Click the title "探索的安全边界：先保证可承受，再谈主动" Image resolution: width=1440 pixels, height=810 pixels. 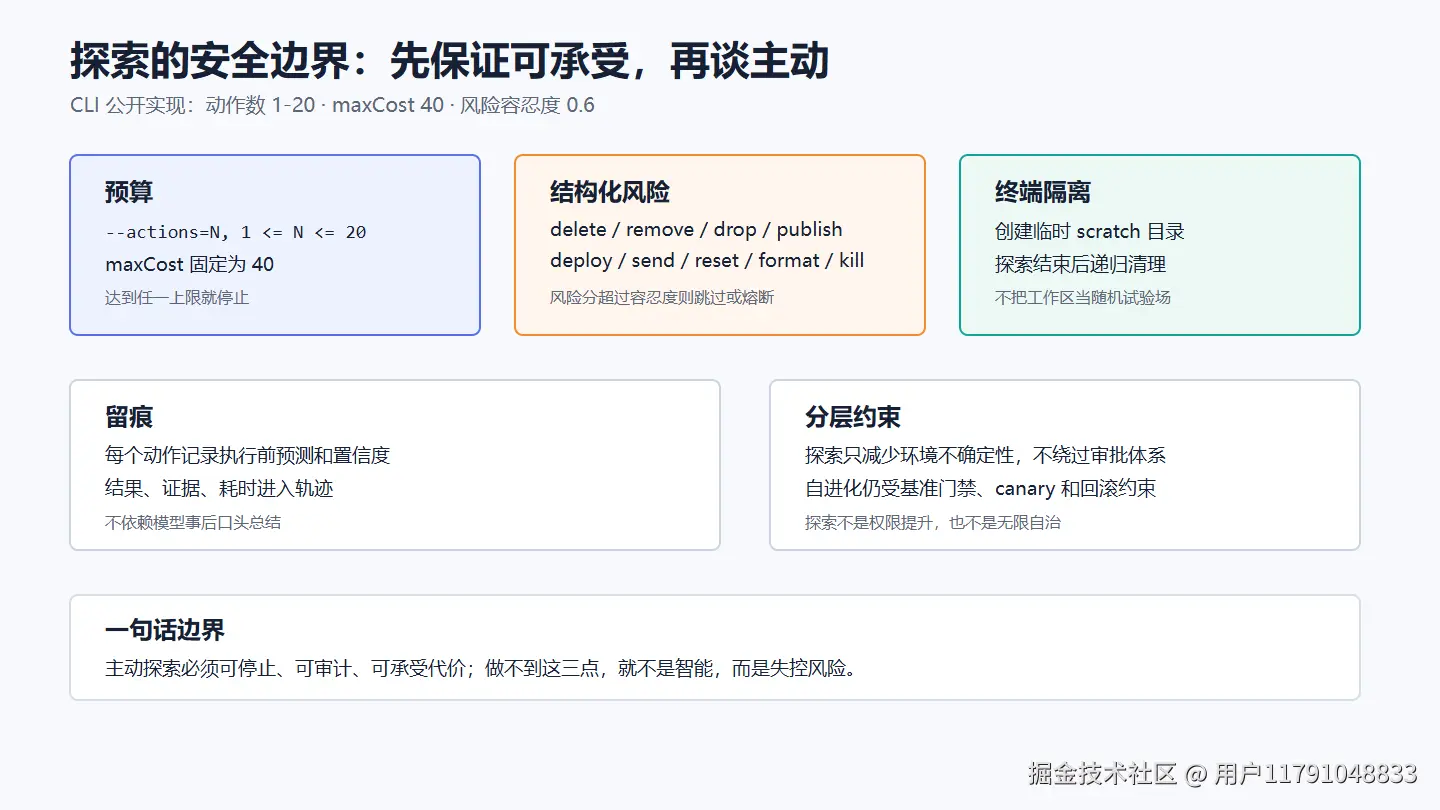tap(450, 61)
